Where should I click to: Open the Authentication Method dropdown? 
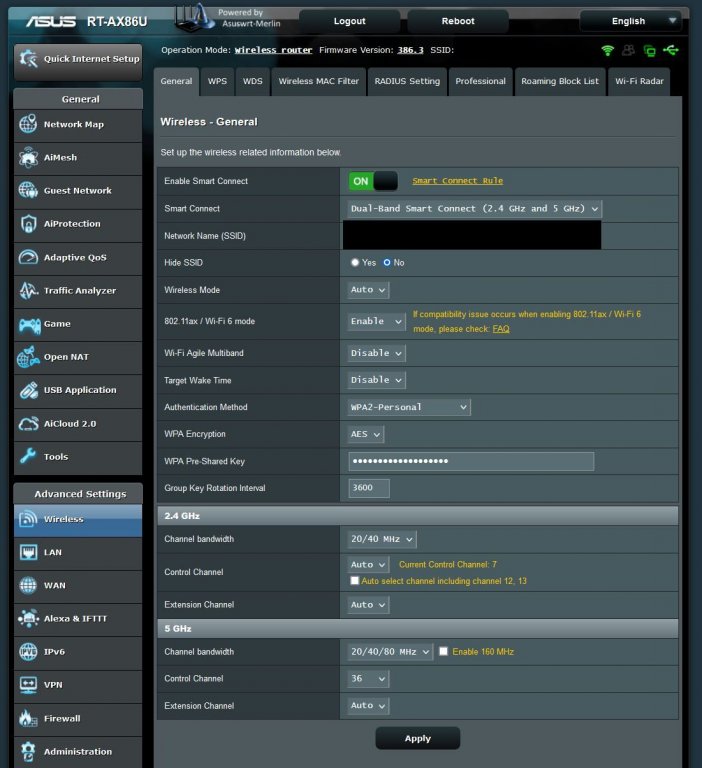pos(409,407)
